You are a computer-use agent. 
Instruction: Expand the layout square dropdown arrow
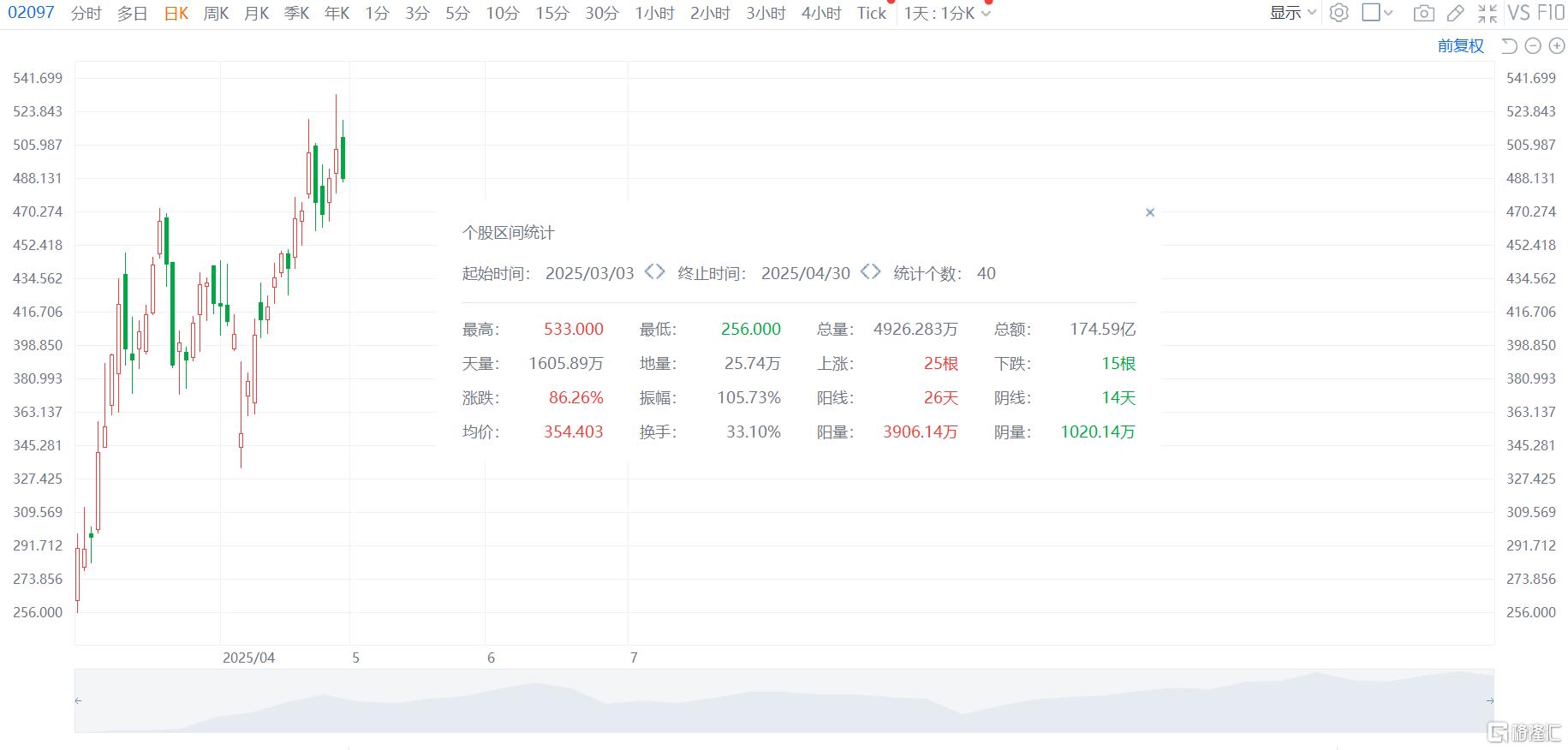tap(1388, 13)
